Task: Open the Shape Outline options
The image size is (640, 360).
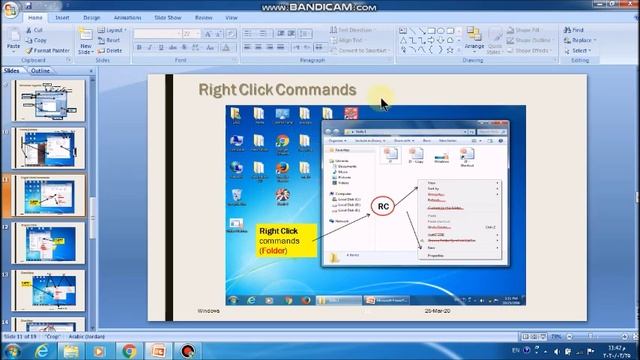Action: click(x=529, y=40)
